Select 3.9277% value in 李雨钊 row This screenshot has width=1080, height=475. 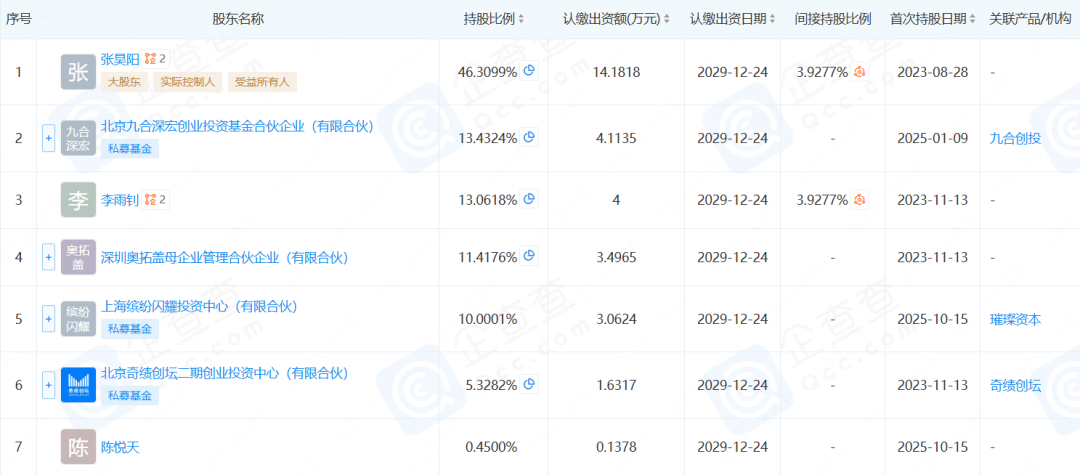click(x=822, y=200)
